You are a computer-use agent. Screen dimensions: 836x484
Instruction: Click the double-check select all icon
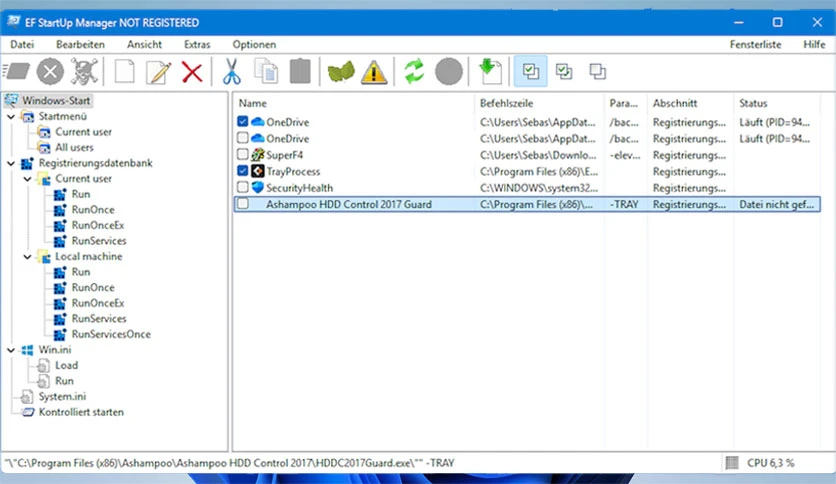564,71
